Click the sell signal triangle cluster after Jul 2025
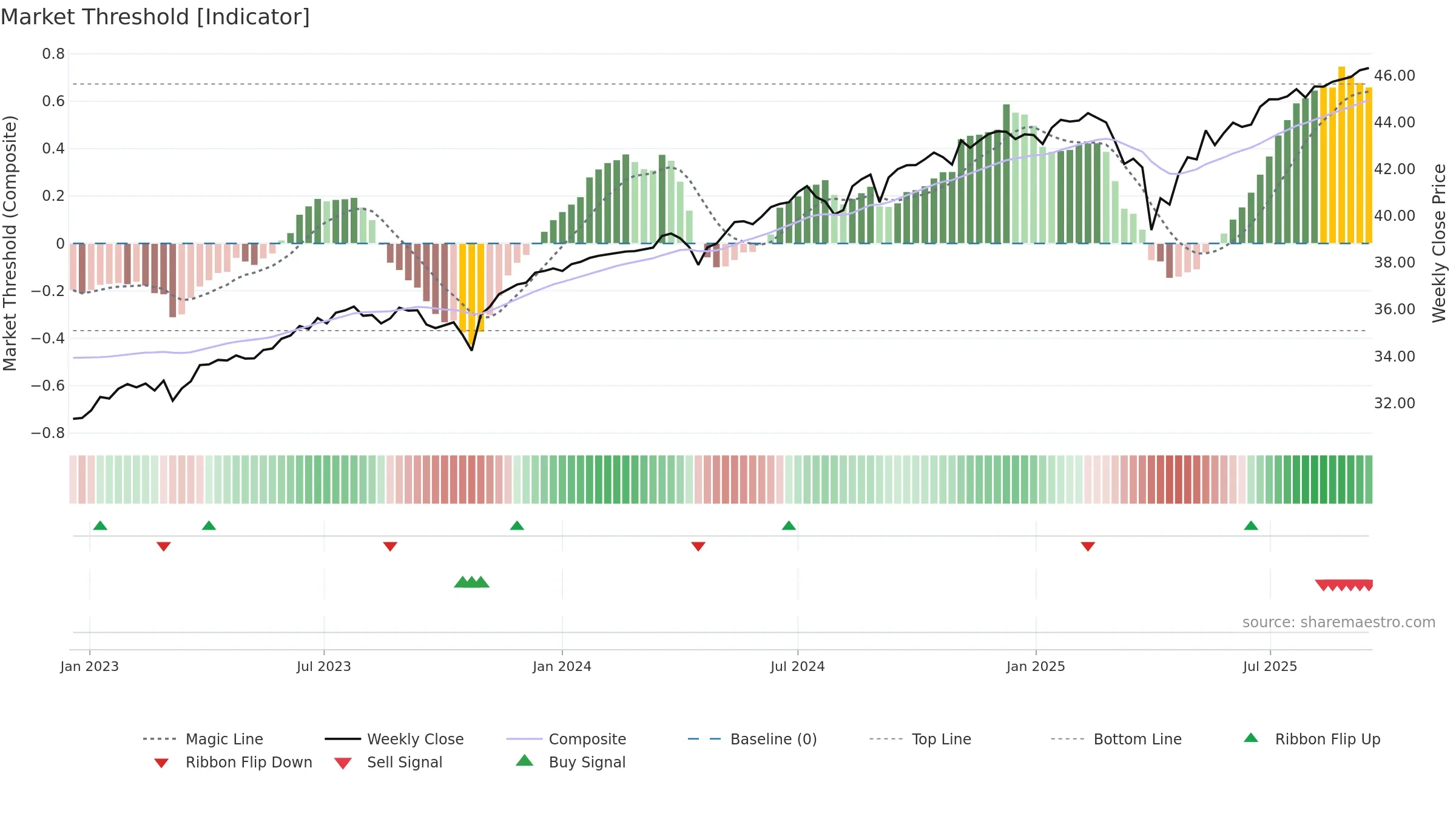This screenshot has width=1456, height=819. point(1344,585)
